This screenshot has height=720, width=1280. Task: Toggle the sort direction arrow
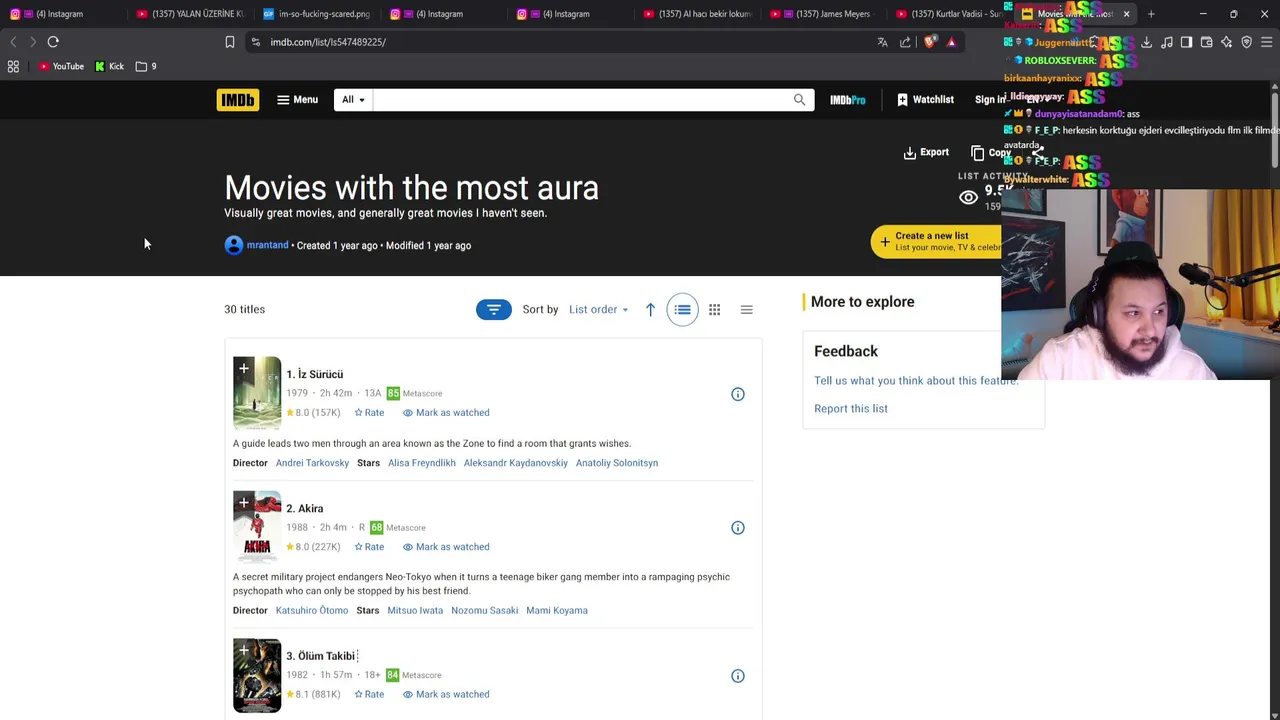tap(650, 310)
